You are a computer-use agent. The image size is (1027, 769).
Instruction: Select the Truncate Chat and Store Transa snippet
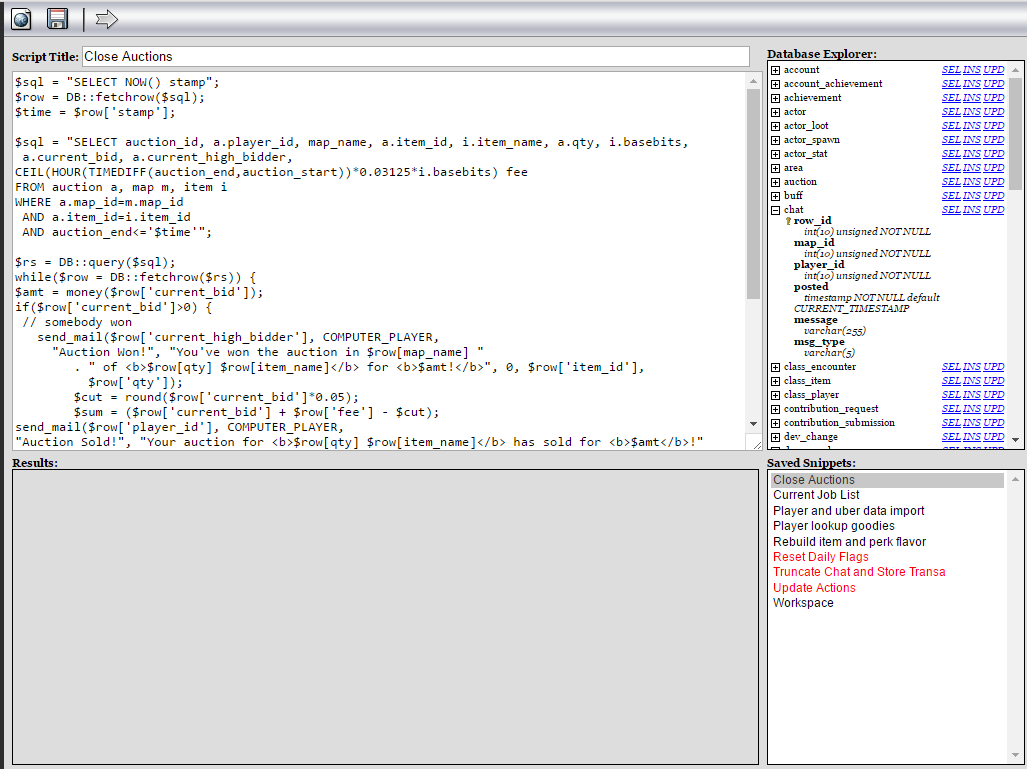[x=858, y=571]
